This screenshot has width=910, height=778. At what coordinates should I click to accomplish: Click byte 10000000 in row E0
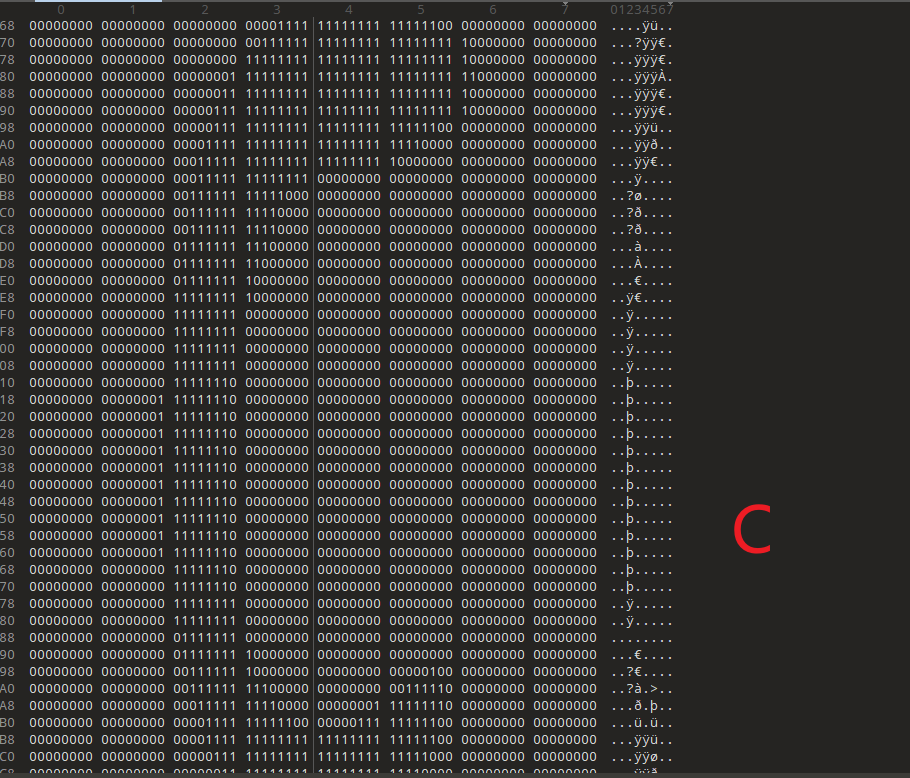coord(277,281)
